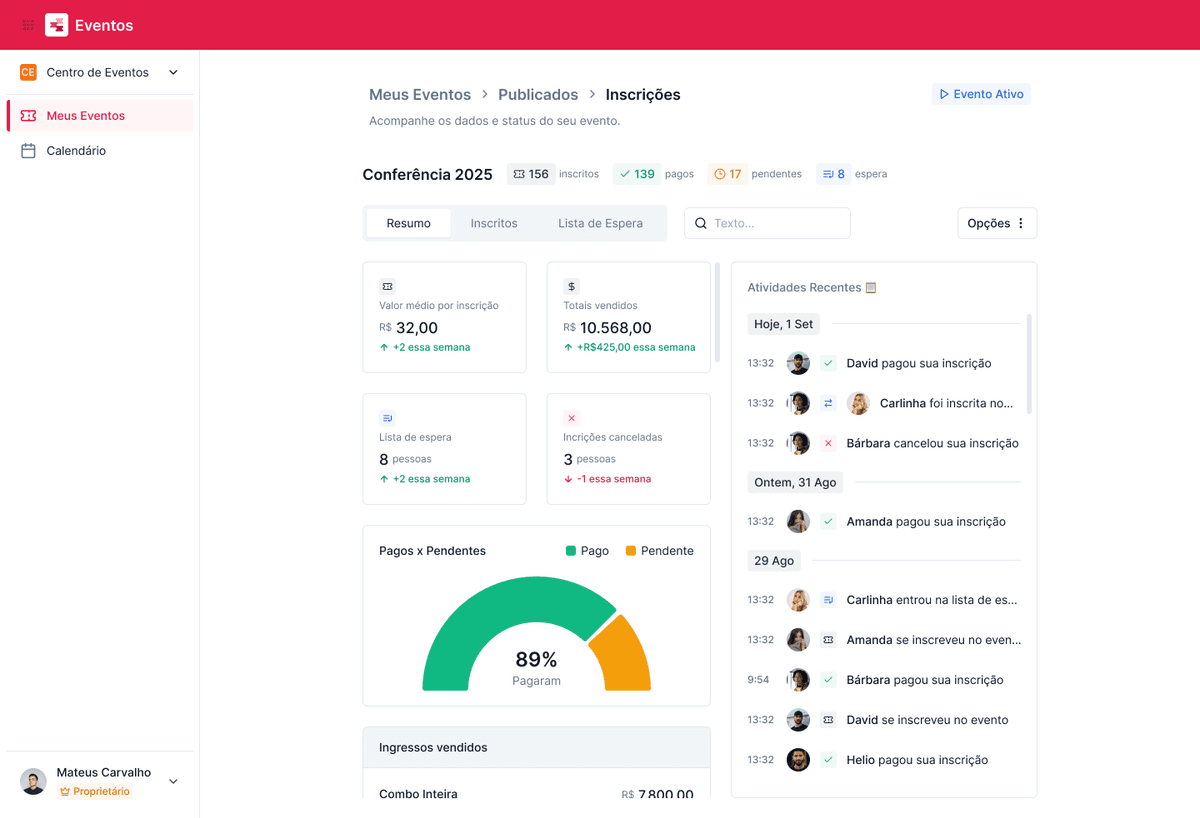Viewport: 1200px width, 818px height.
Task: Switch to the Lista de Espera tab
Action: [600, 224]
